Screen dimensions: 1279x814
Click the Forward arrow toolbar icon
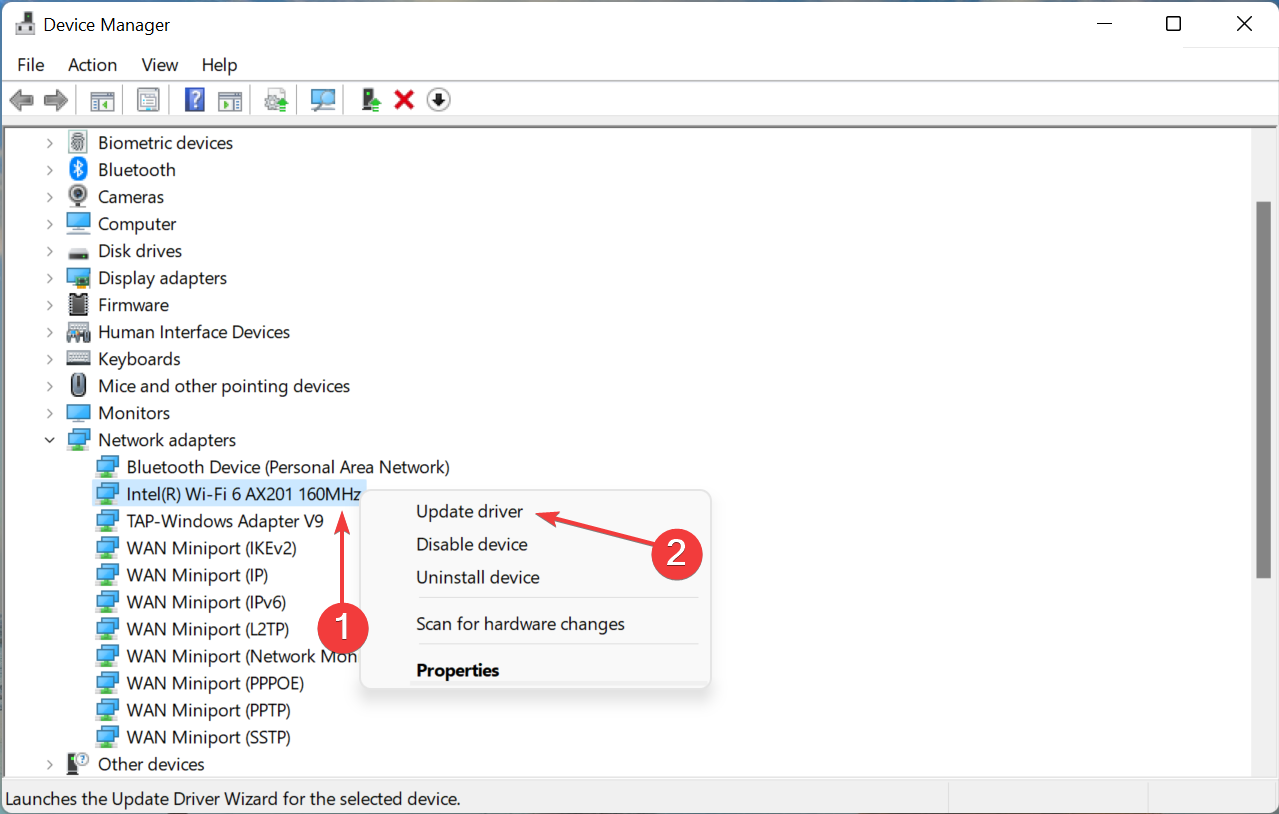point(56,100)
